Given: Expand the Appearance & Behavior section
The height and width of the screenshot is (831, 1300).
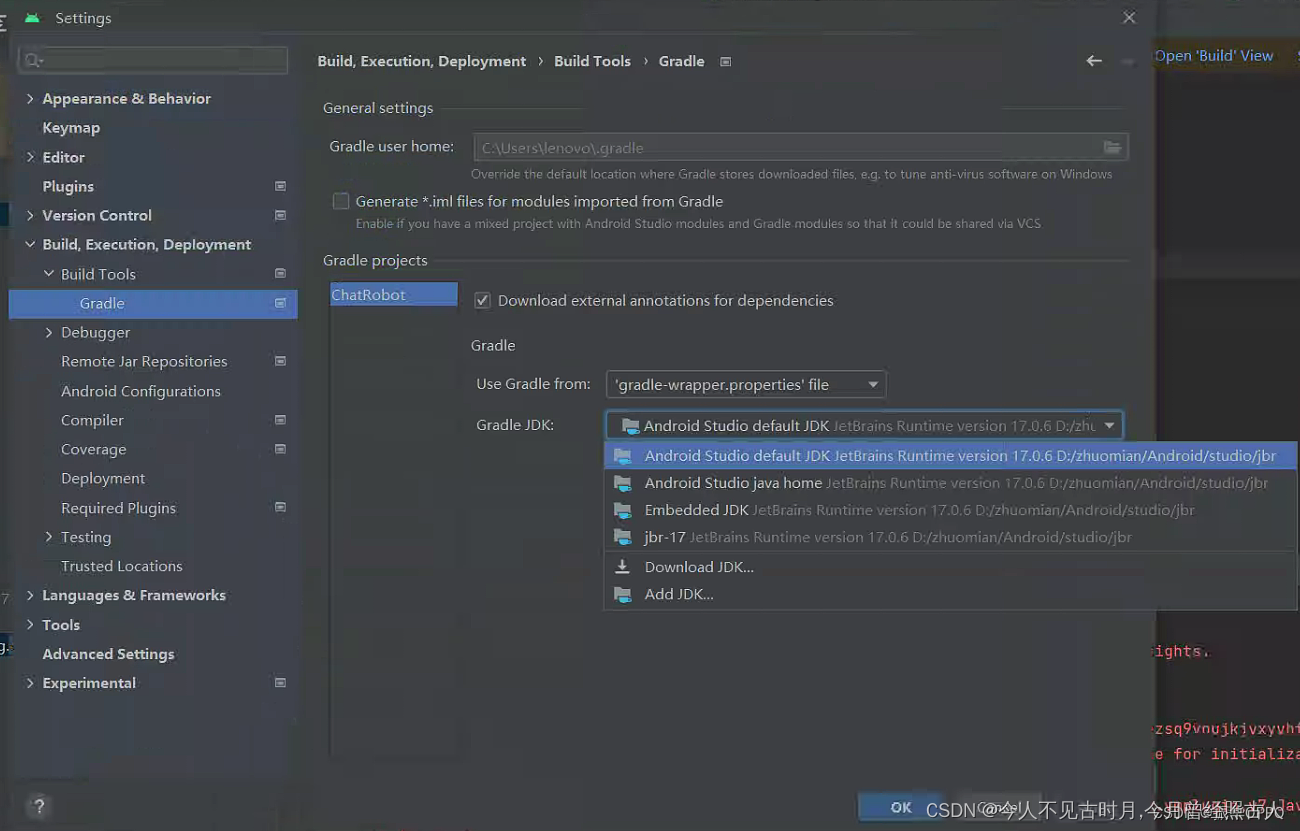Looking at the screenshot, I should tap(31, 98).
